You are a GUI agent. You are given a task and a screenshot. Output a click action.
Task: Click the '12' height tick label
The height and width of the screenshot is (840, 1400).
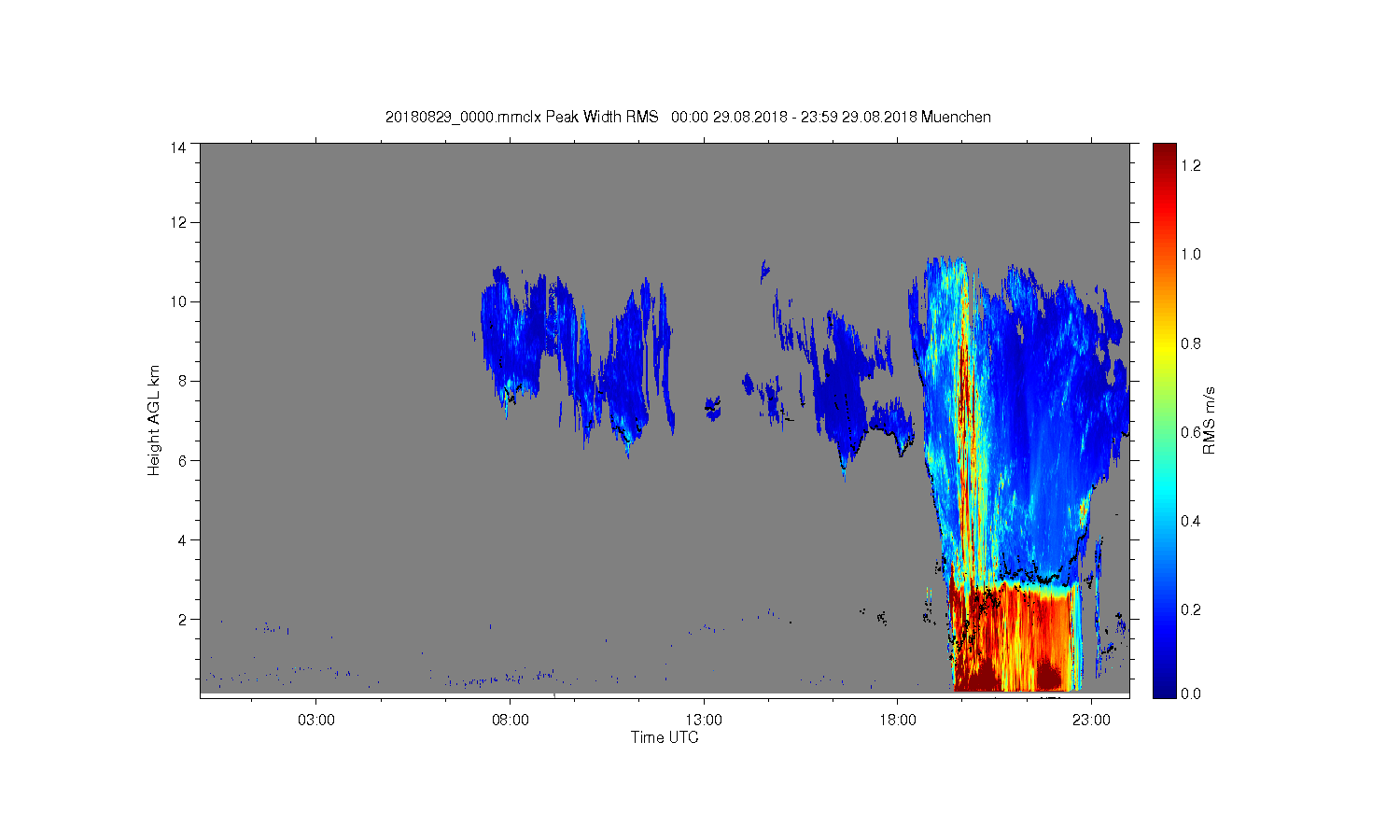click(178, 222)
